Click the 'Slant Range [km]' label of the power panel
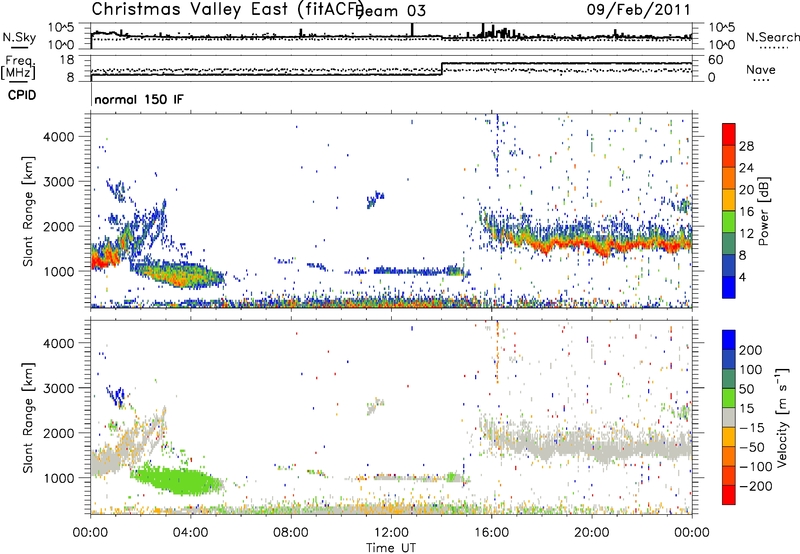This screenshot has height=554, width=800. [x=28, y=211]
